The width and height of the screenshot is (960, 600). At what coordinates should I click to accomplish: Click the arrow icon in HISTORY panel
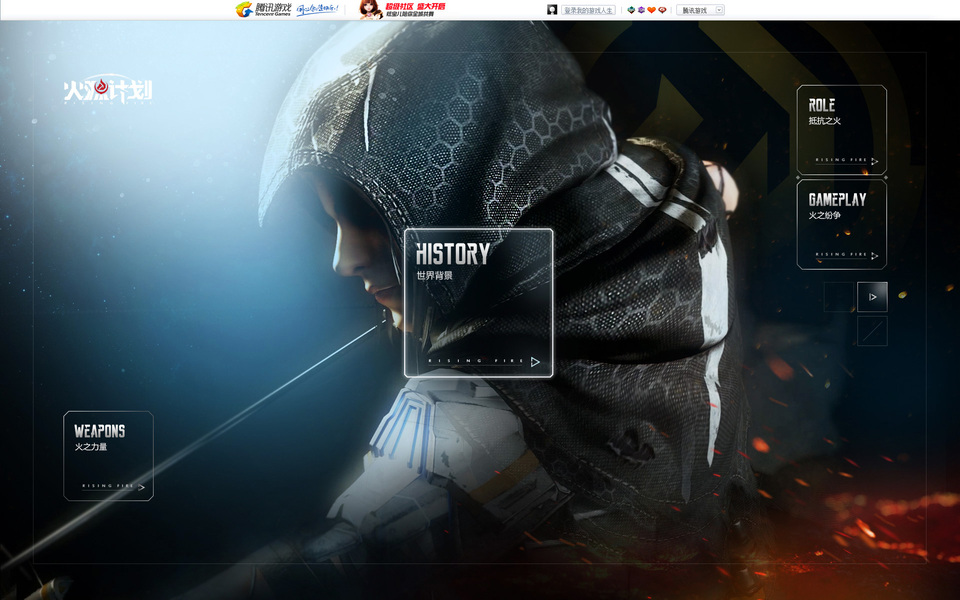coord(535,362)
